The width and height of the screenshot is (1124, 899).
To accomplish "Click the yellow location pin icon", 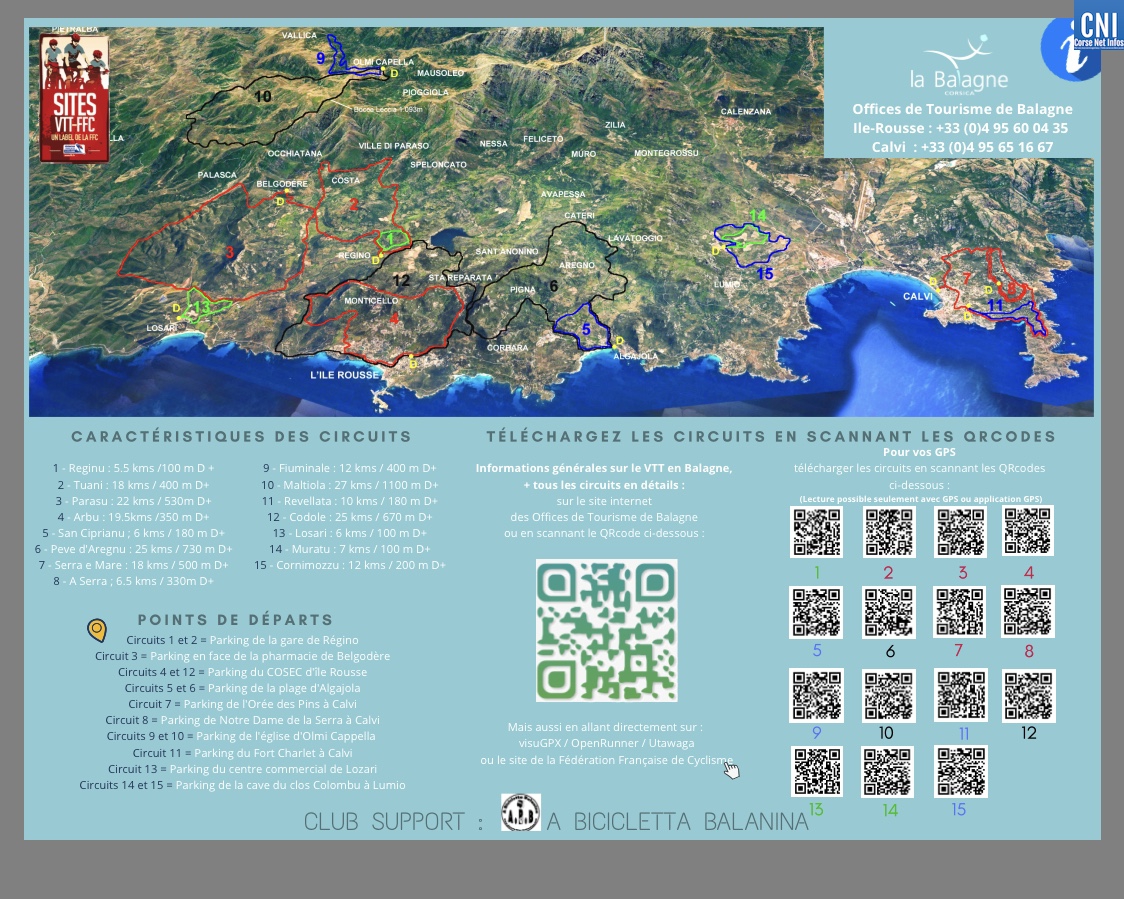I will (x=97, y=629).
